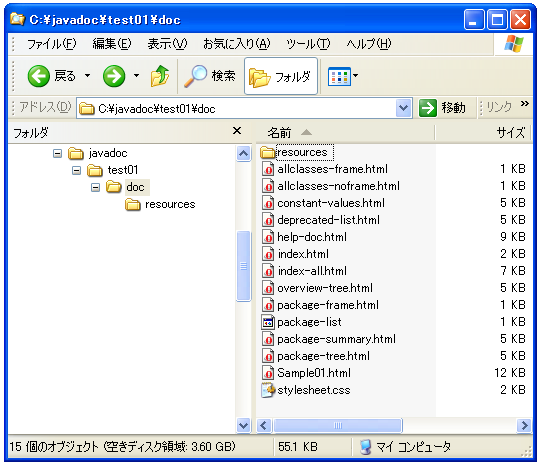
Task: Click the 移動 go button
Action: click(x=443, y=108)
